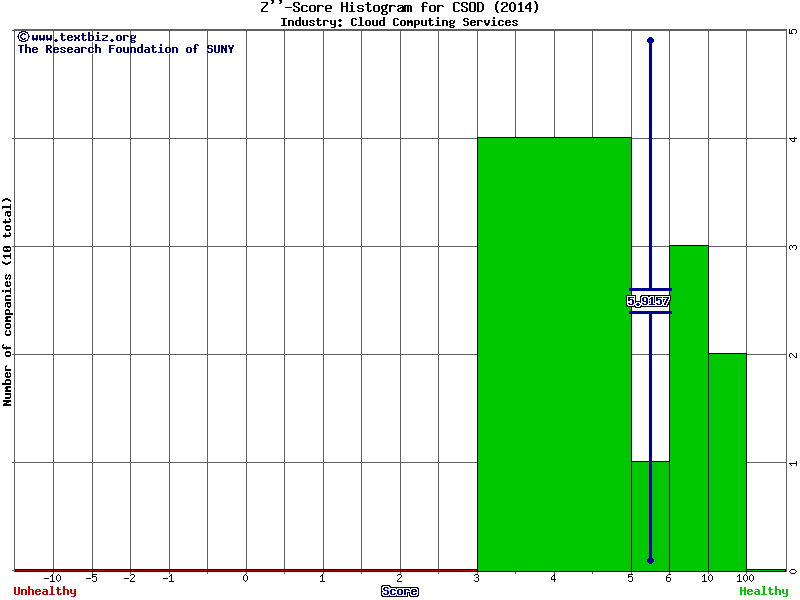
Task: Click the red 'Unhealthy' label
Action: (45, 591)
